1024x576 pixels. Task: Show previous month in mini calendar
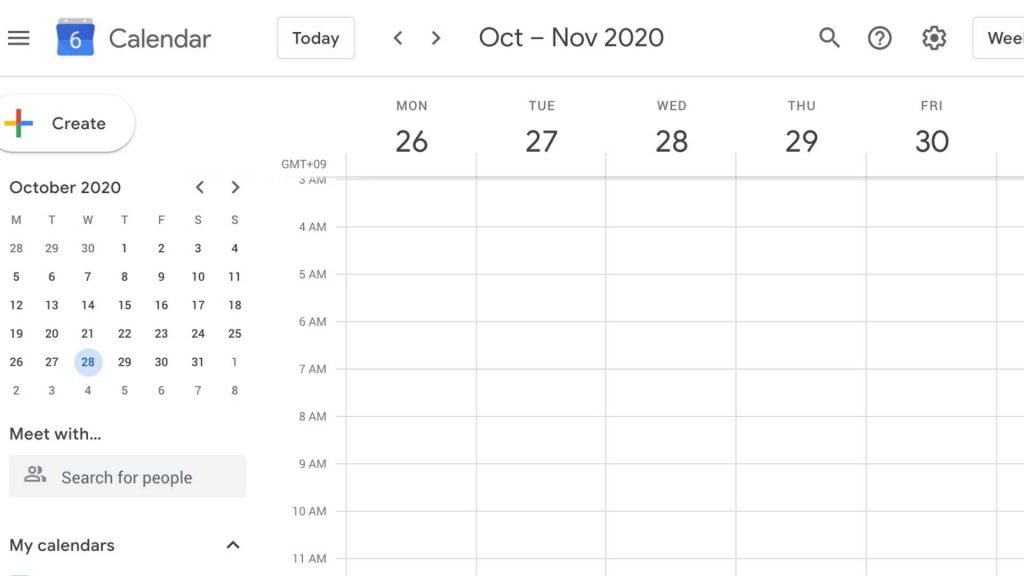[x=200, y=187]
